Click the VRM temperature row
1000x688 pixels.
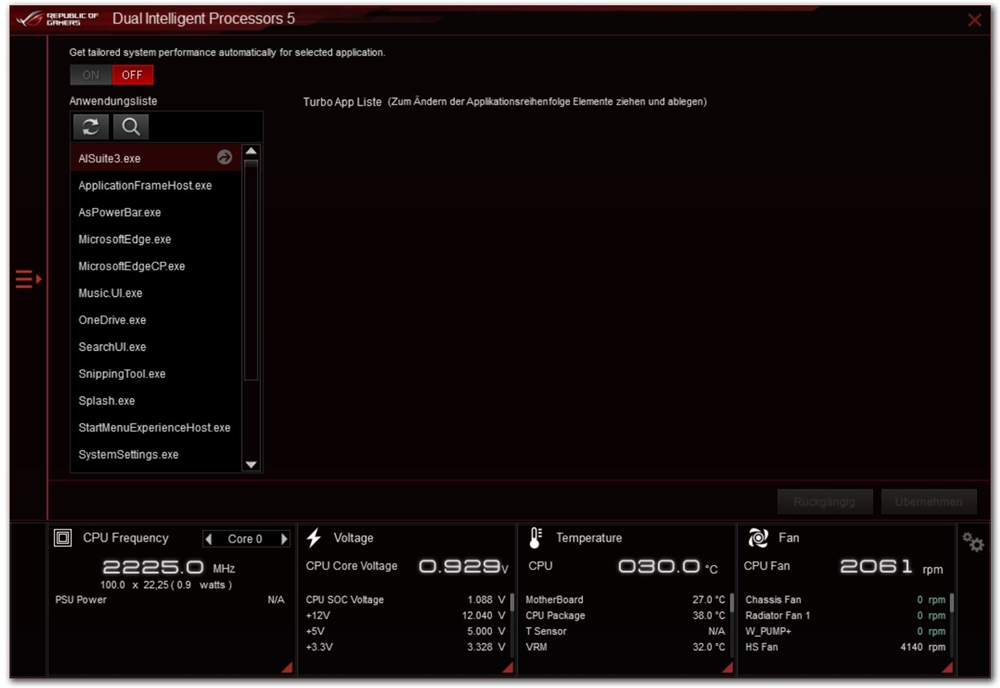coord(626,647)
